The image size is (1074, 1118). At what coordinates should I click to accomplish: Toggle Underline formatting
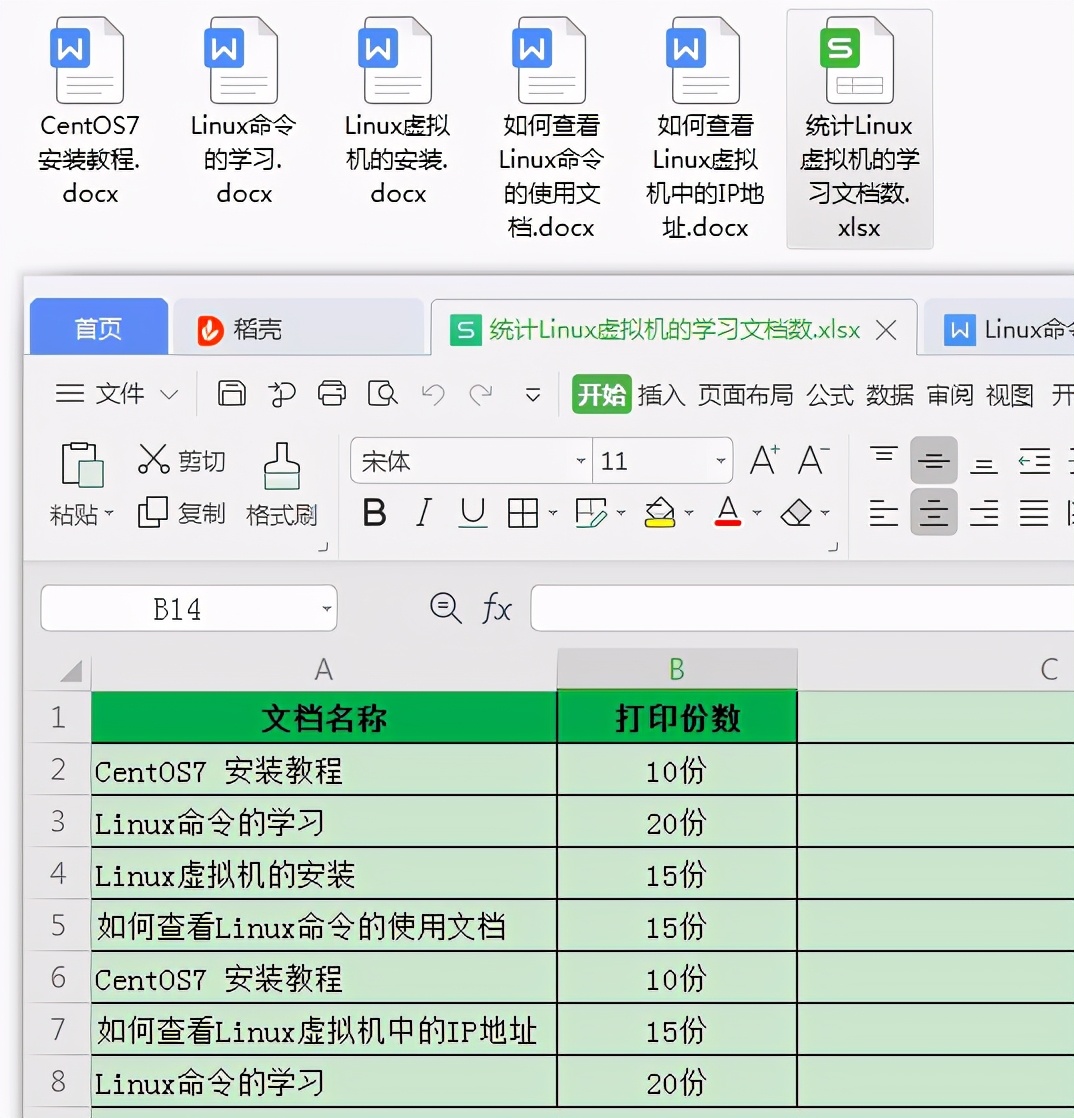pyautogui.click(x=473, y=513)
